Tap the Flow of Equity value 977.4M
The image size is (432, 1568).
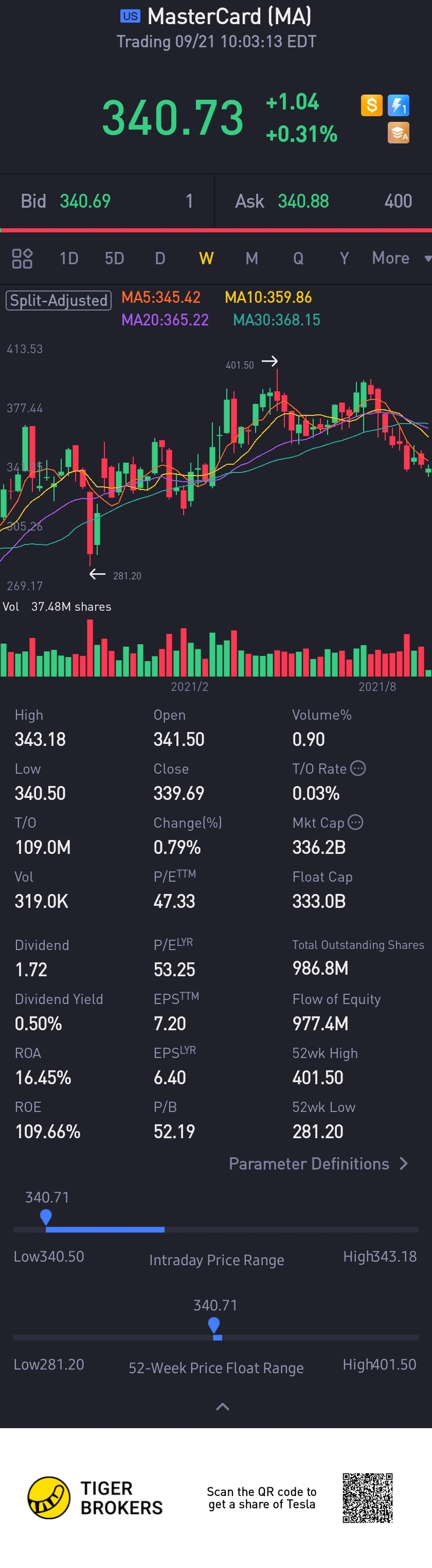pyautogui.click(x=320, y=1024)
